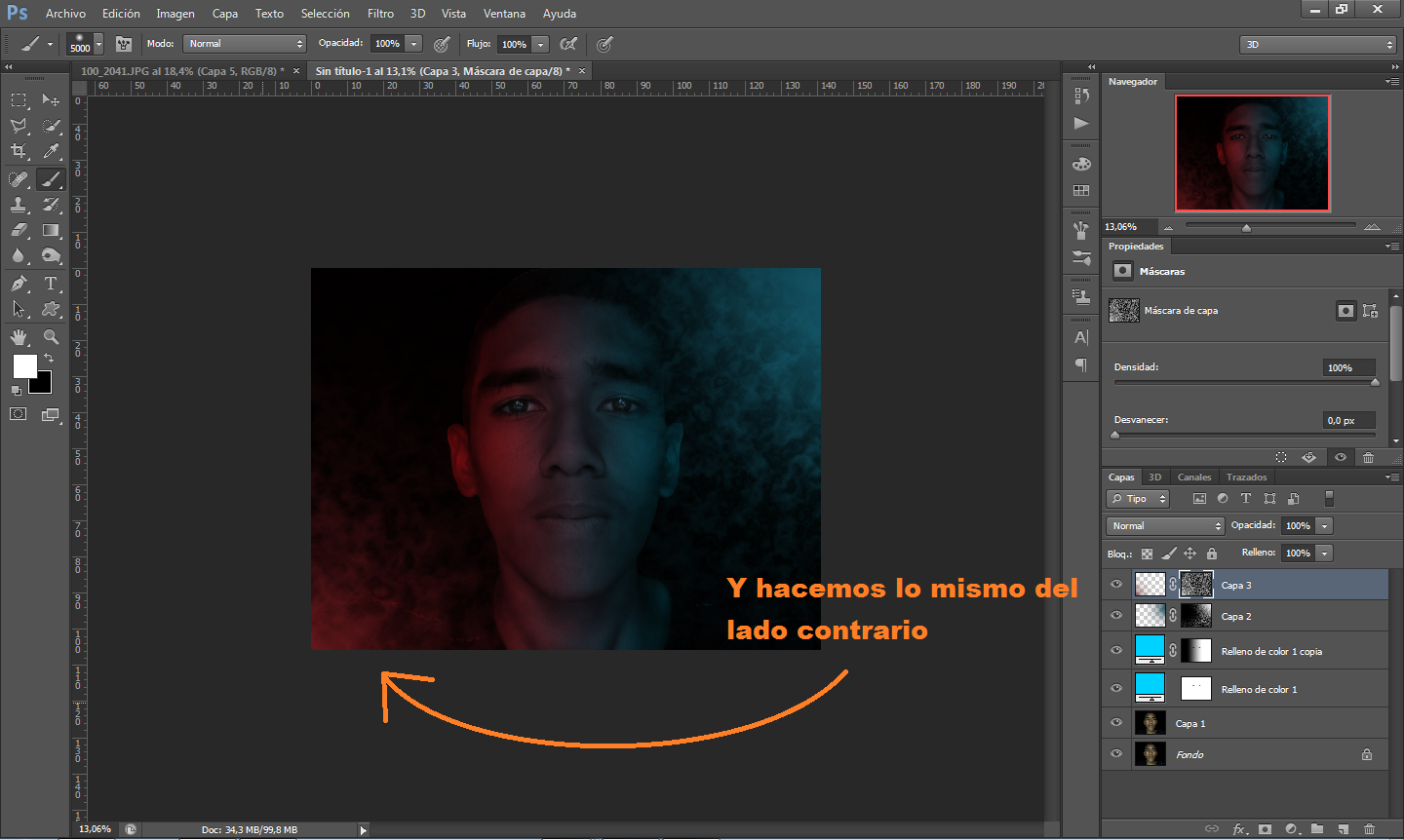Open the brush panel toggle icon
Viewport: 1404px width, 840px height.
124,44
